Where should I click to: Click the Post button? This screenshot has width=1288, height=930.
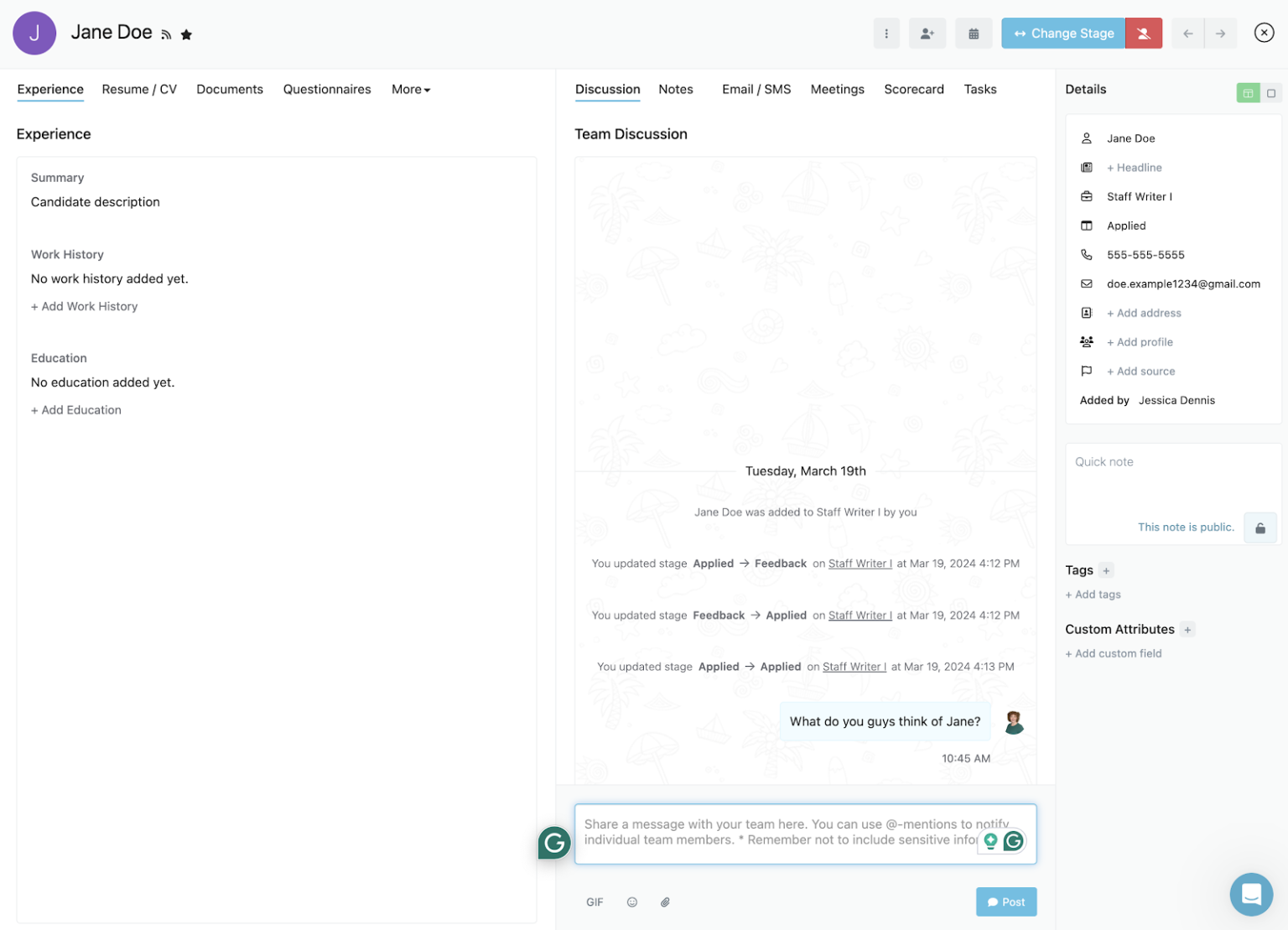coord(1006,901)
